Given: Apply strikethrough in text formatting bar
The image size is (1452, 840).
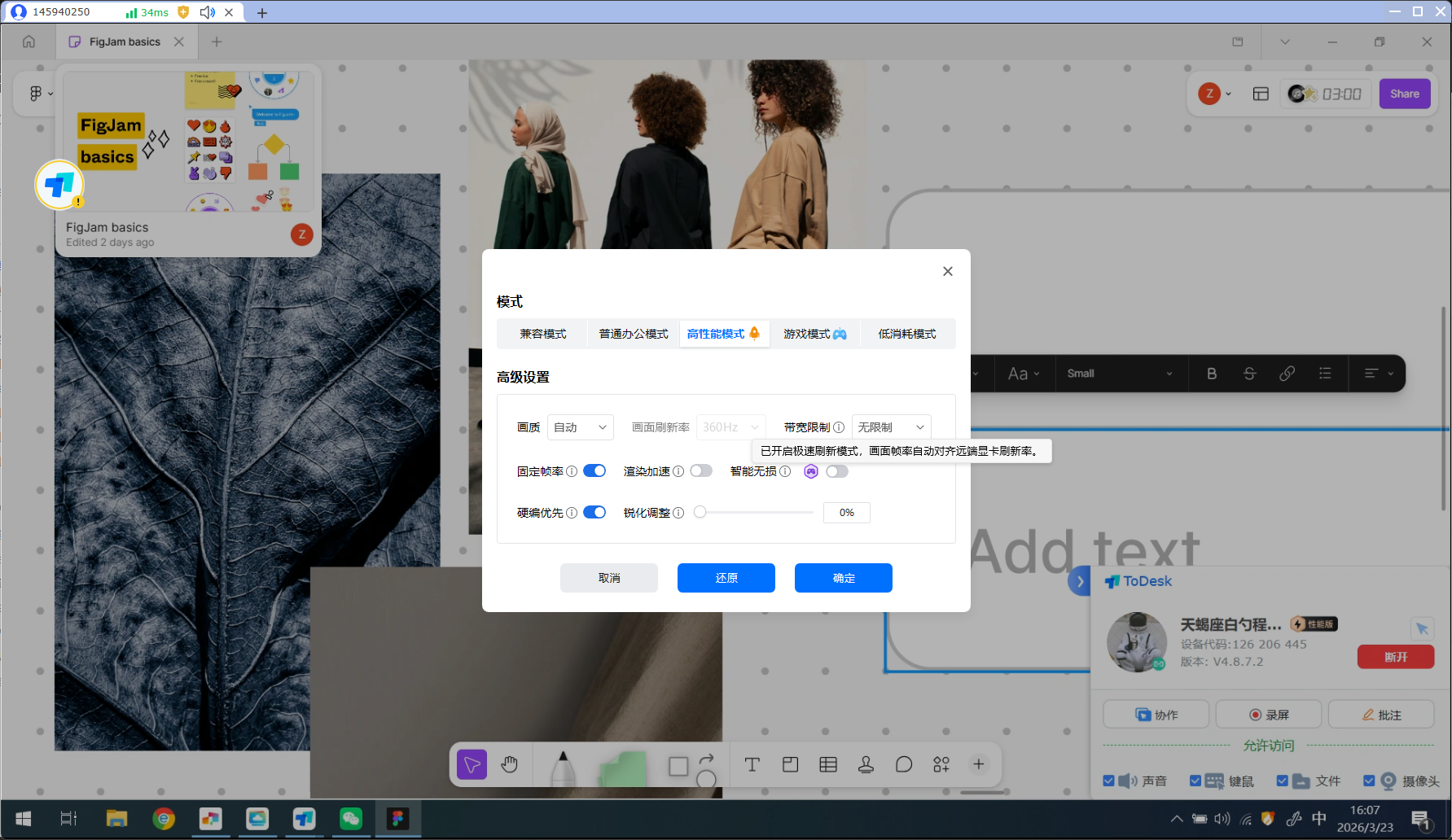Looking at the screenshot, I should click(1249, 374).
